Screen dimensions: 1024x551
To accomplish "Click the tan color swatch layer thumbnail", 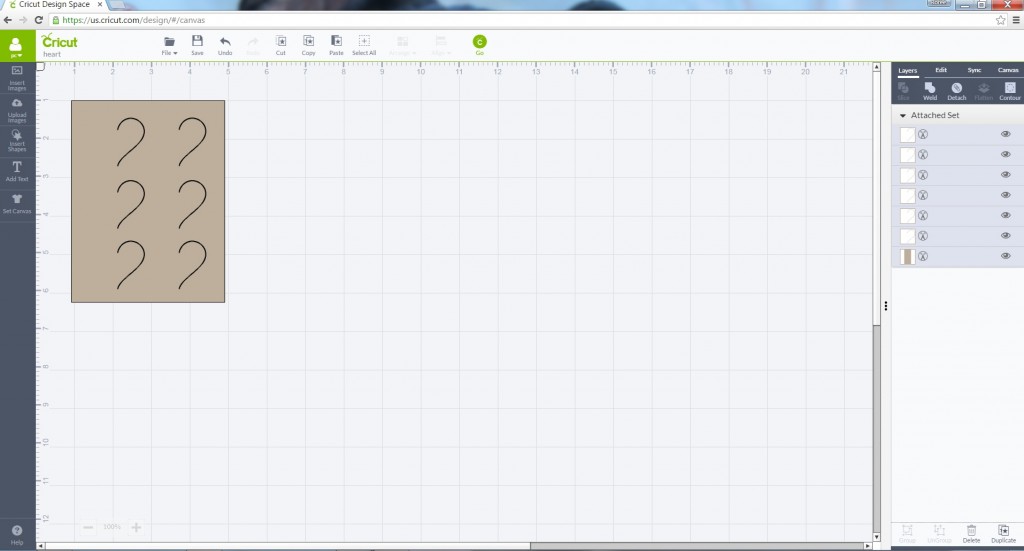I will (x=908, y=257).
